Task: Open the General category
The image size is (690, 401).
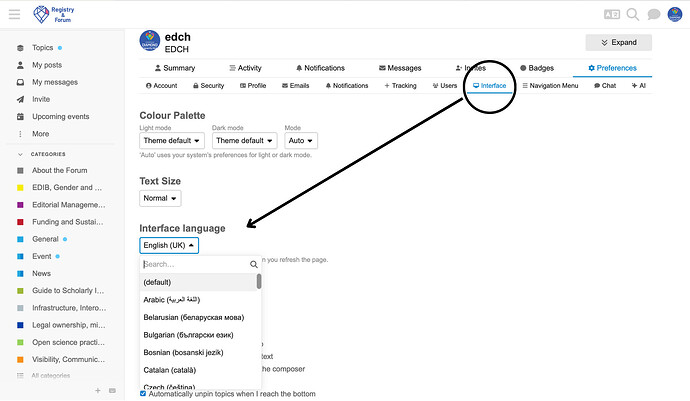Action: pos(45,239)
